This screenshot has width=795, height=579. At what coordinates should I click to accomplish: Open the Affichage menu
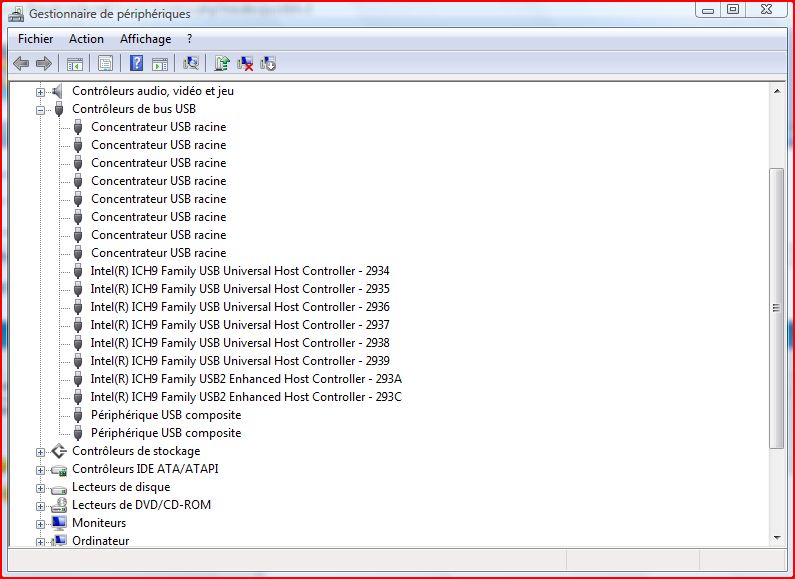(x=146, y=39)
